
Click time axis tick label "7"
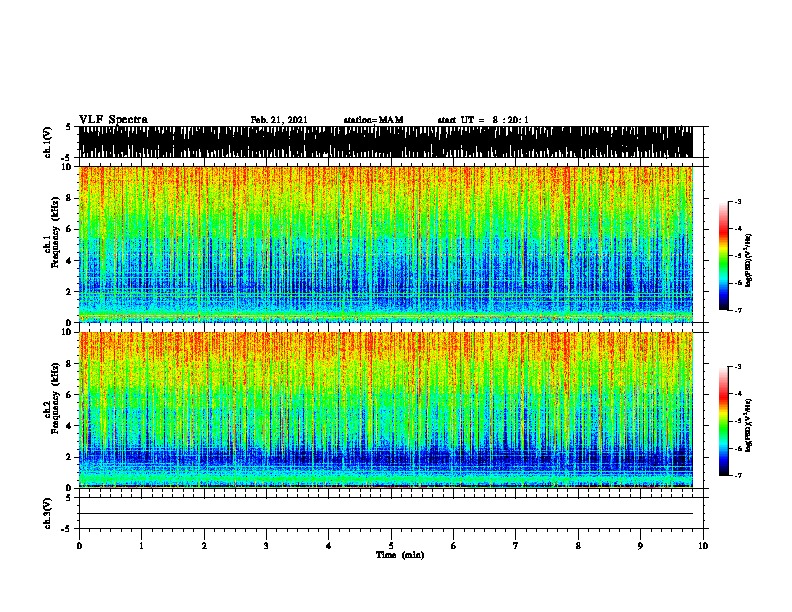pyautogui.click(x=516, y=546)
